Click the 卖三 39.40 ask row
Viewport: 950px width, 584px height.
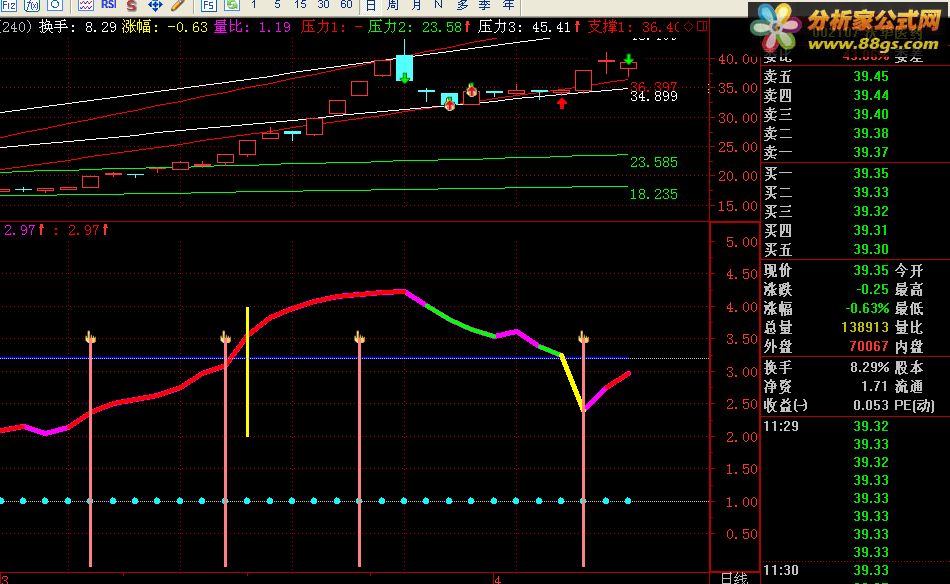(826, 114)
